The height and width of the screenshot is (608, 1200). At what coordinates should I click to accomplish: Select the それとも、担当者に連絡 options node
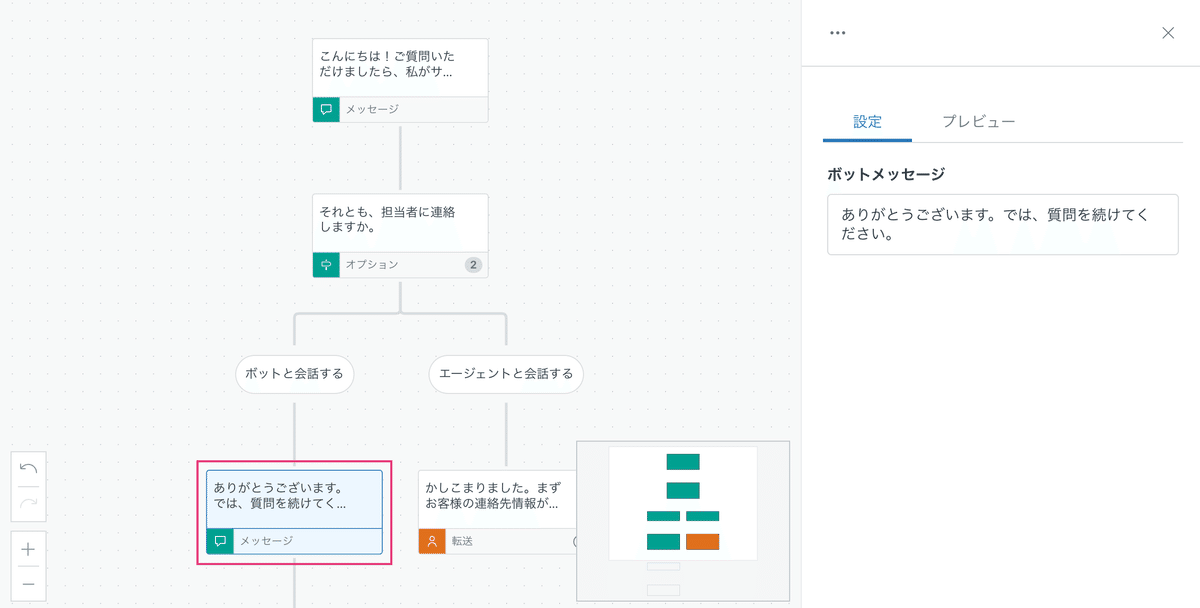(400, 236)
